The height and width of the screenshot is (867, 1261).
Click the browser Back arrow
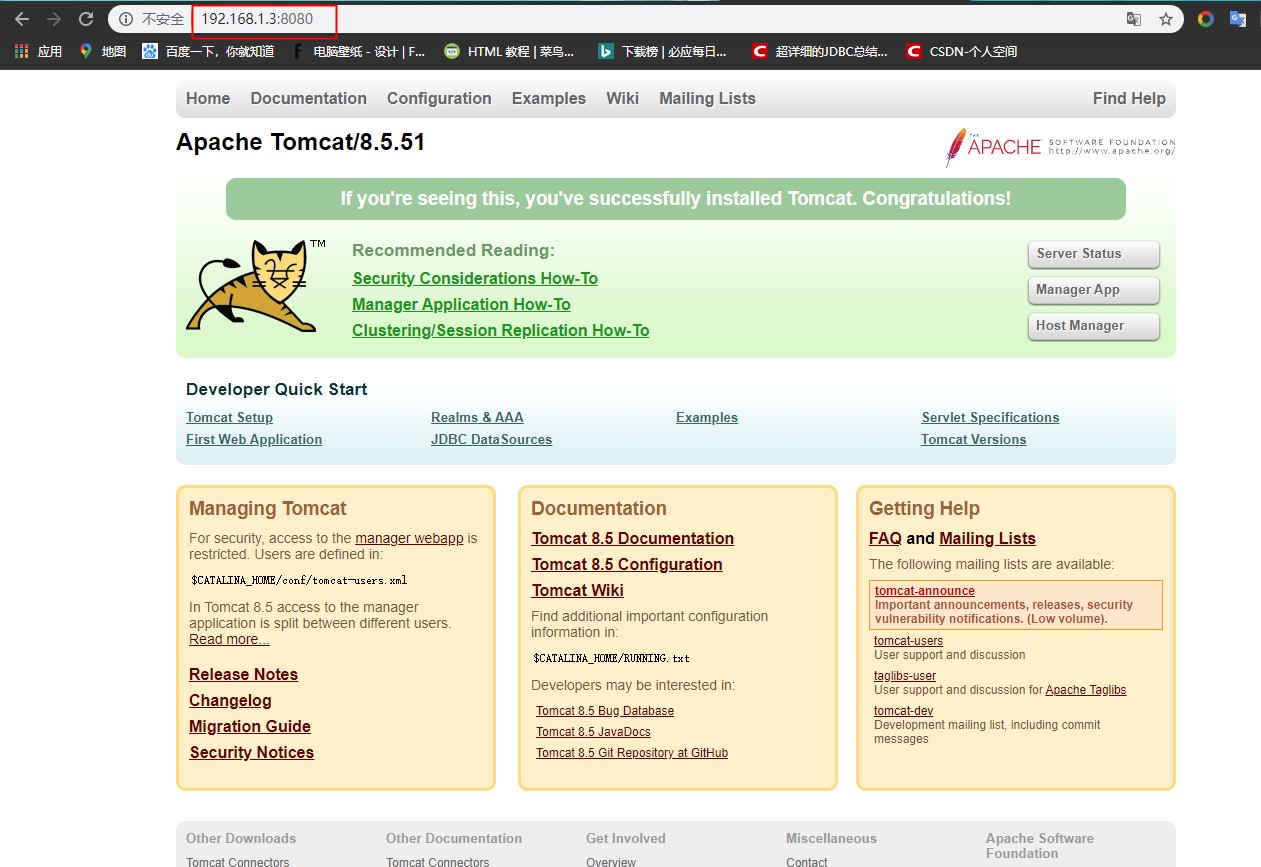tap(21, 19)
